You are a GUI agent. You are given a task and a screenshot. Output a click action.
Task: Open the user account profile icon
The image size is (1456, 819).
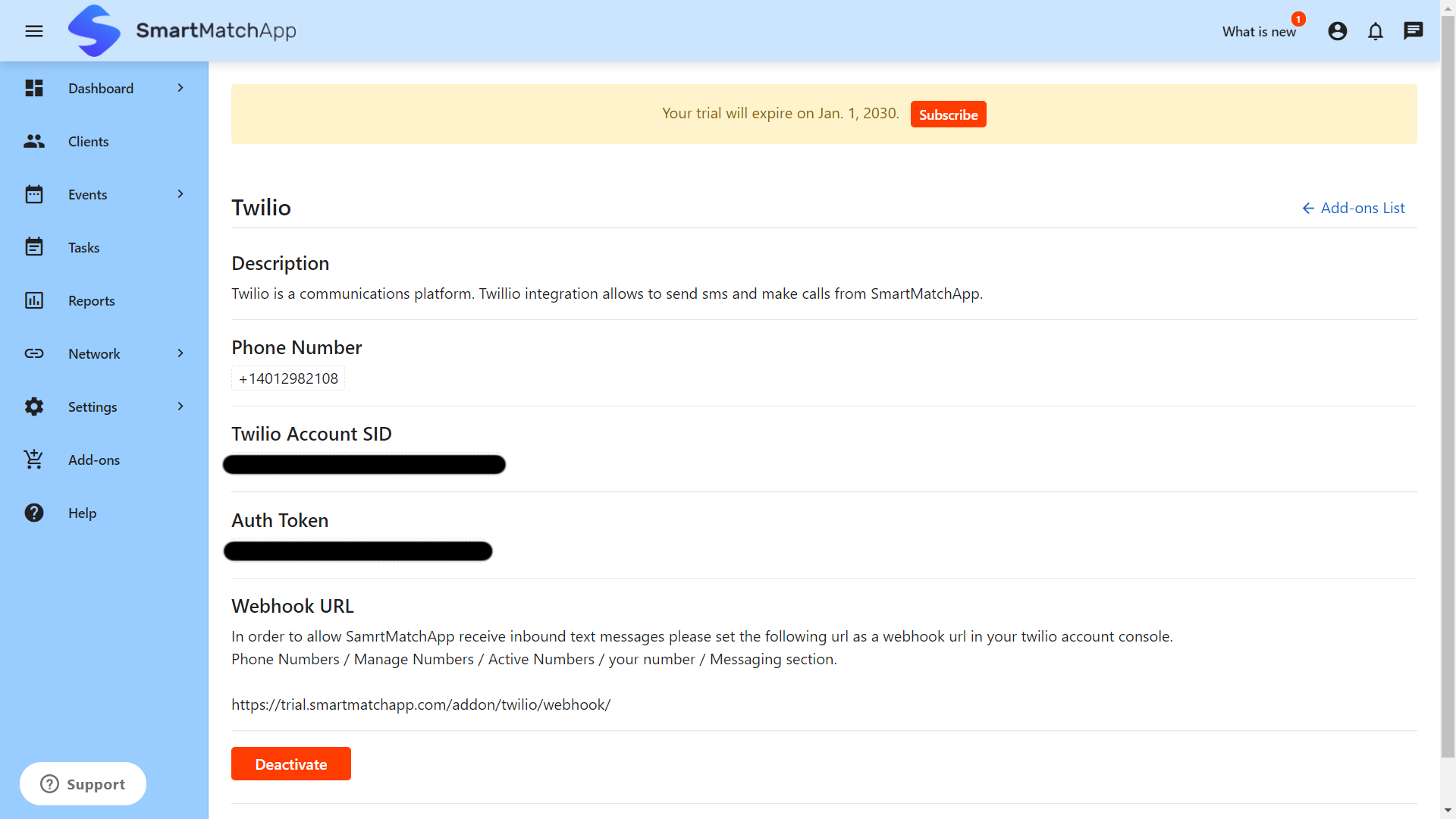(x=1337, y=31)
